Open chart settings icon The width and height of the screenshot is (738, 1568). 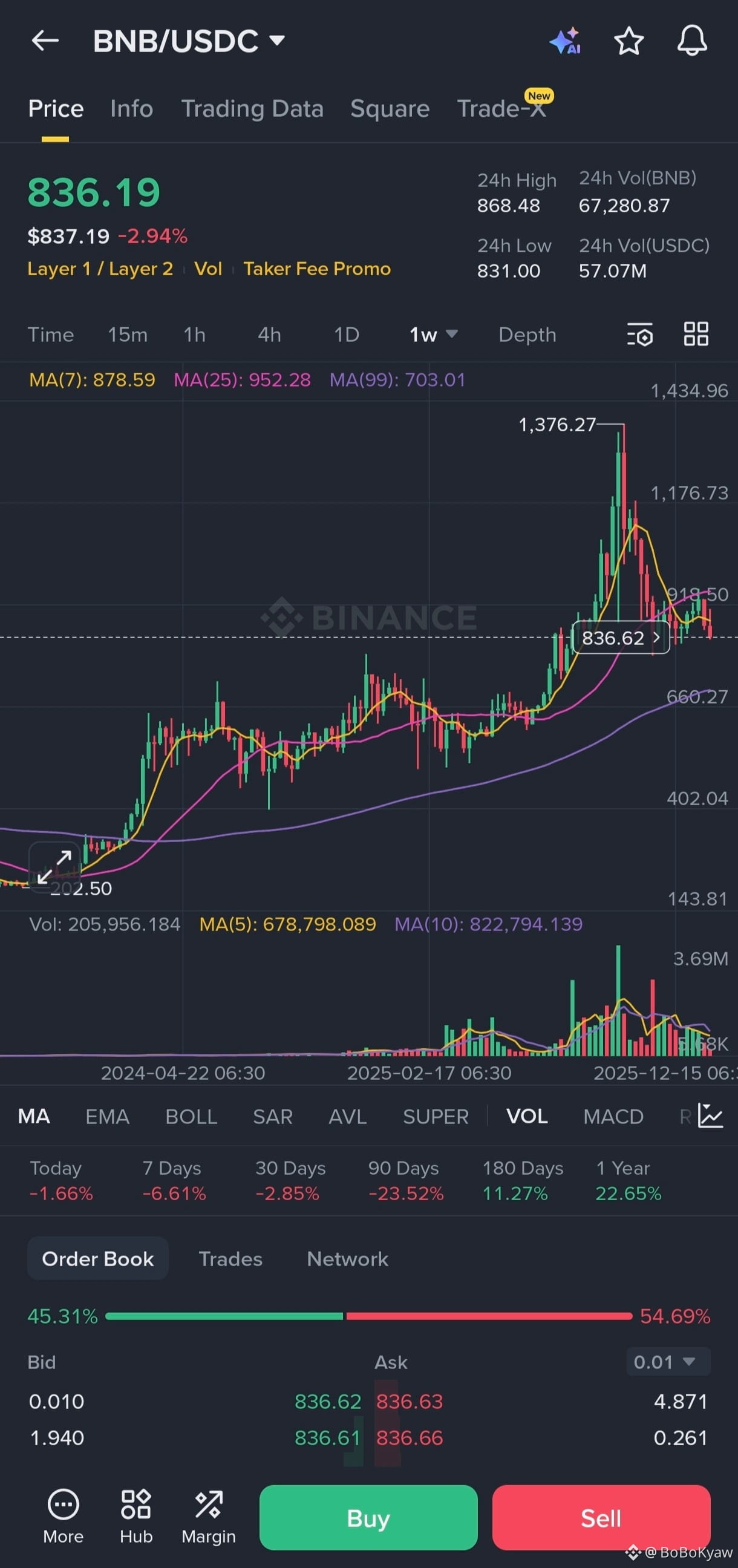[x=640, y=334]
